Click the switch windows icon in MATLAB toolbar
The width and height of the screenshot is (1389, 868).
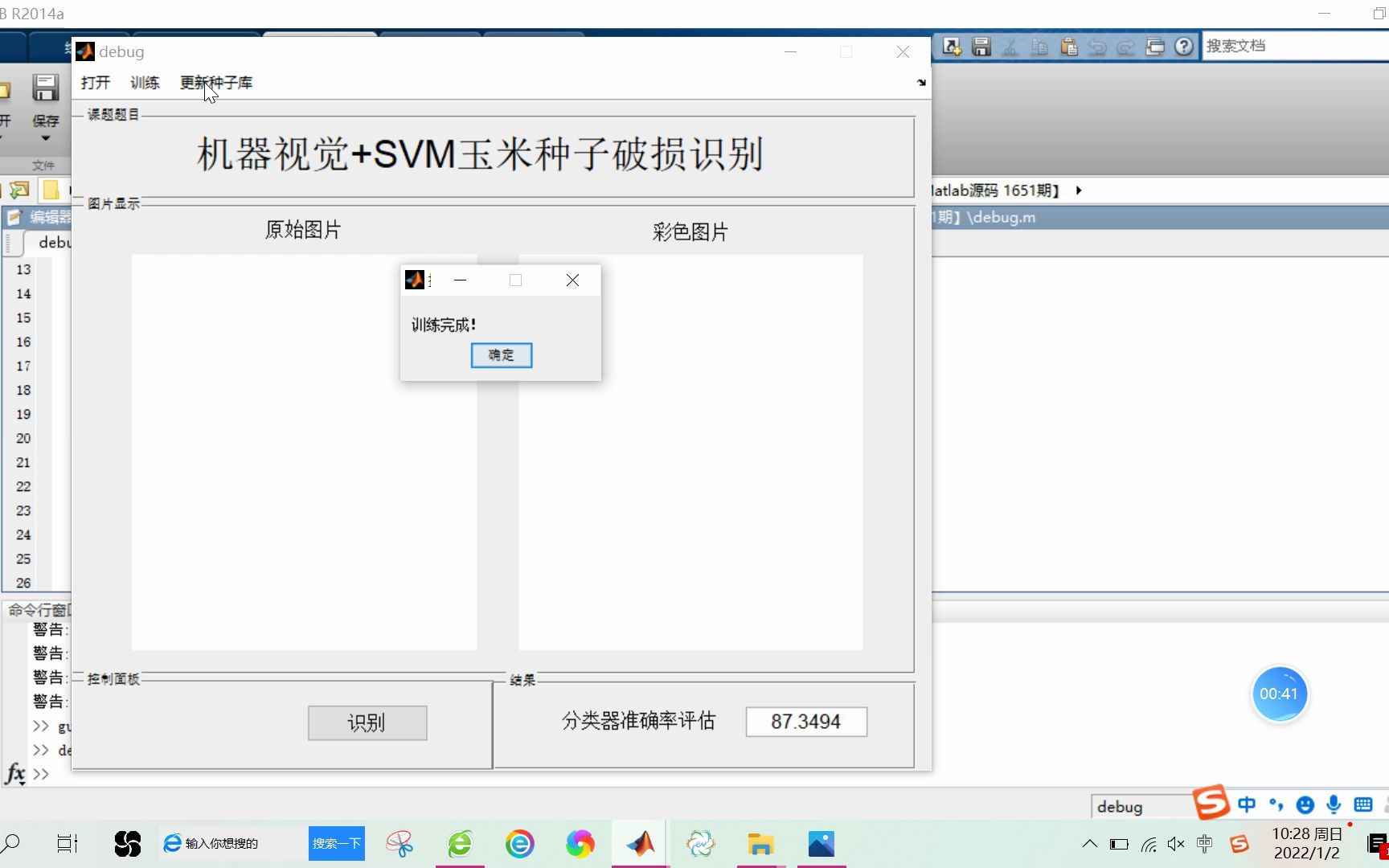tap(1155, 47)
